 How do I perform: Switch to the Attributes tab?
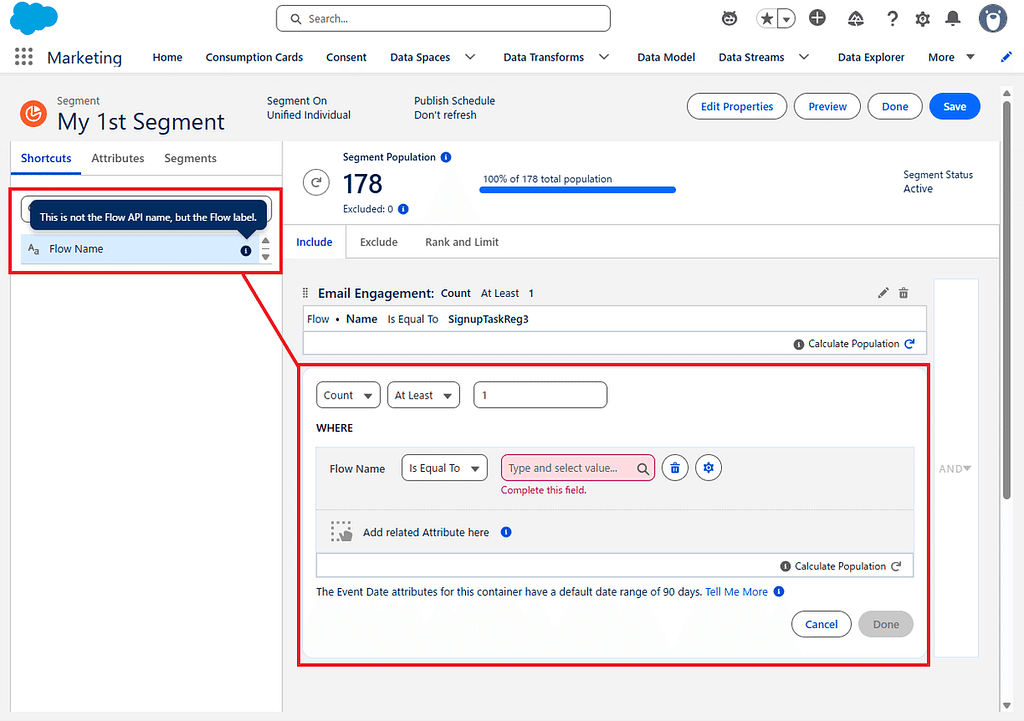pyautogui.click(x=118, y=158)
